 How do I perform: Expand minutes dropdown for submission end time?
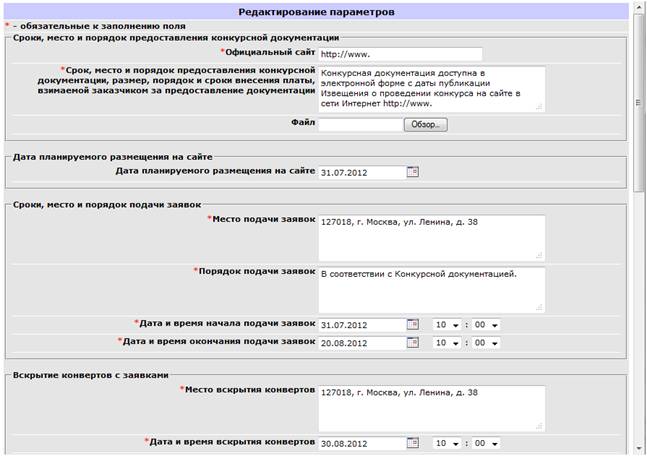[486, 343]
